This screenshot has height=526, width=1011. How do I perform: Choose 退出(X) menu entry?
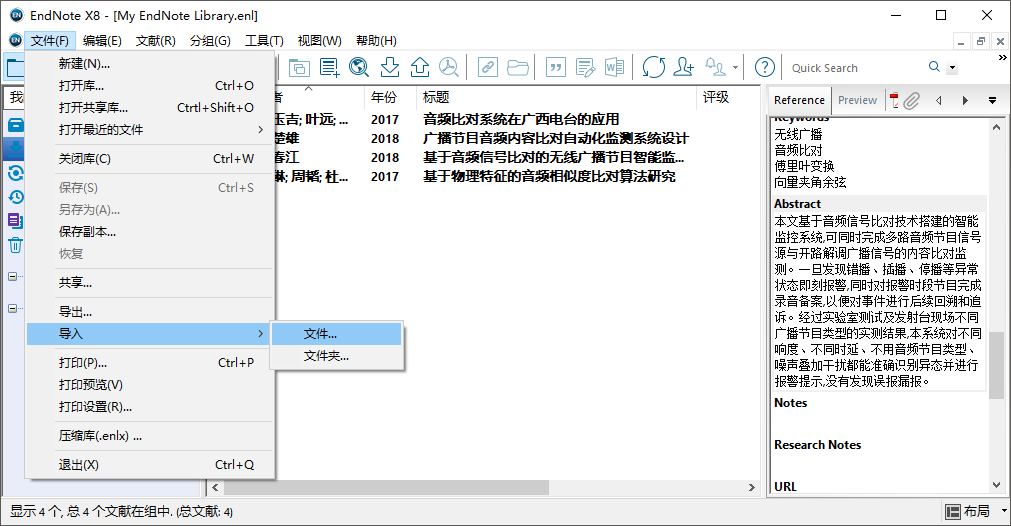point(150,465)
